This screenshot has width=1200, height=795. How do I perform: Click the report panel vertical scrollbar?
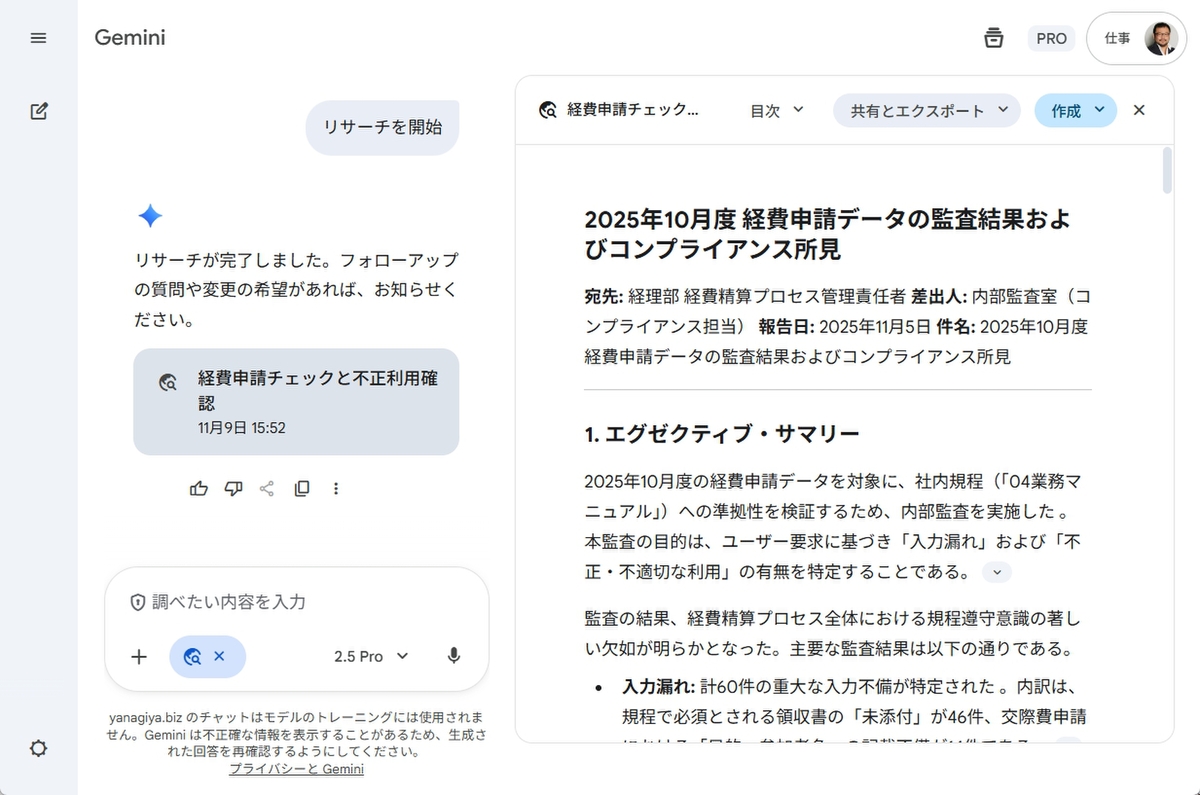1167,171
